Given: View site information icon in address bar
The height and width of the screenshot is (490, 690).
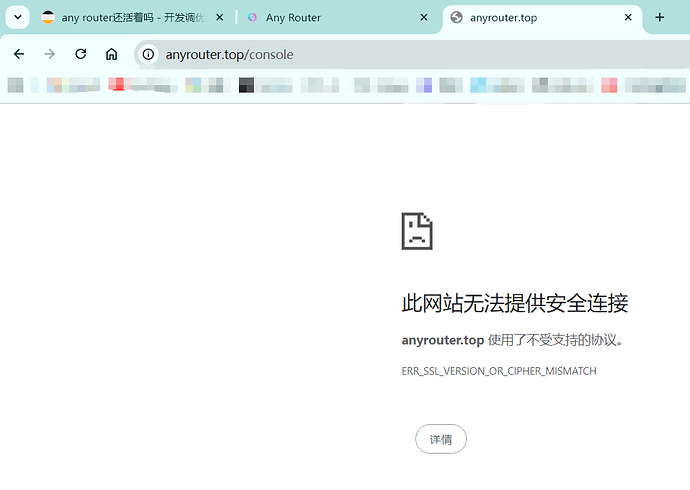Looking at the screenshot, I should point(148,54).
